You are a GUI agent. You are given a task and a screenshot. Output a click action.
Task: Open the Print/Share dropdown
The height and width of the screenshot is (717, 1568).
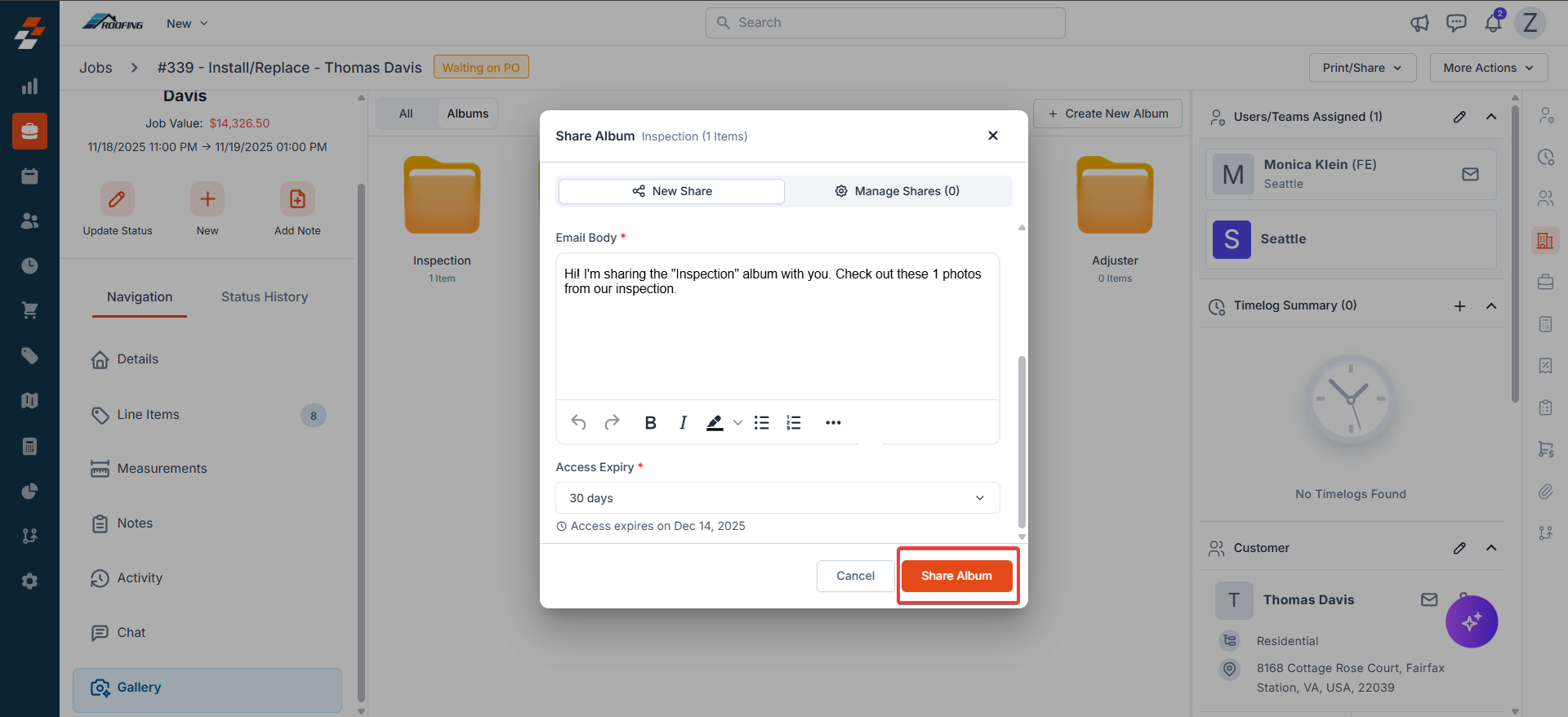[x=1362, y=68]
